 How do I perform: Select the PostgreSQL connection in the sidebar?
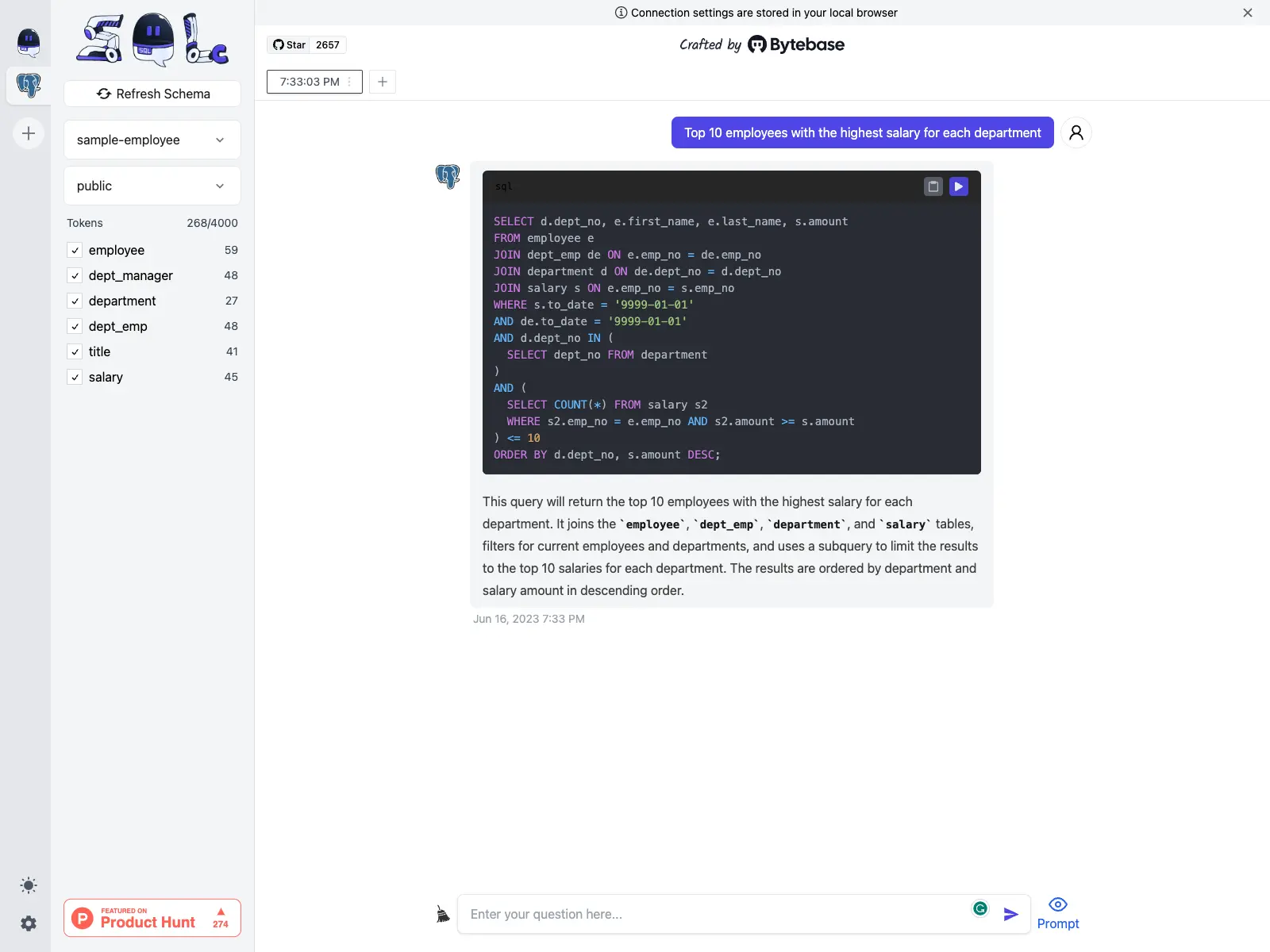click(x=29, y=86)
